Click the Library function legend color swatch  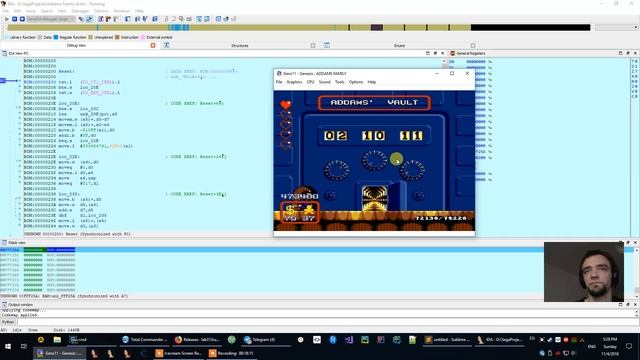click(x=7, y=37)
